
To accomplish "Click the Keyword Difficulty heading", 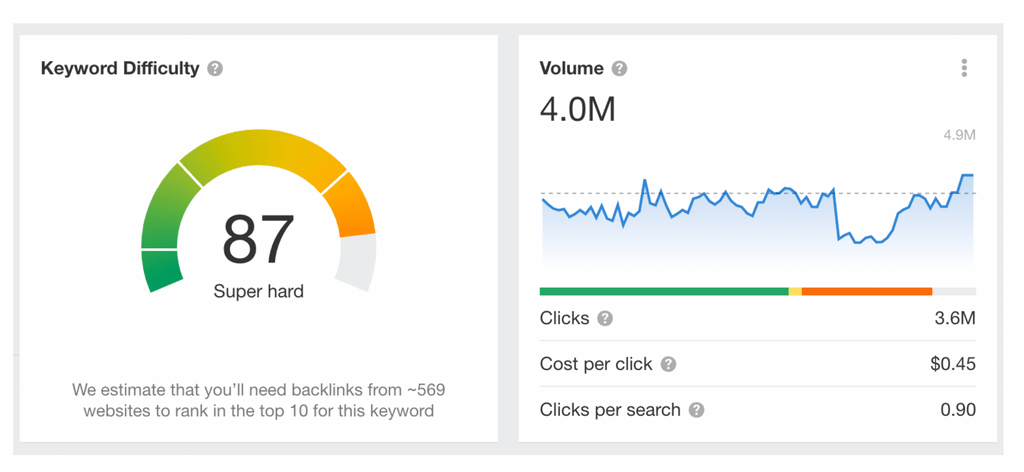I will (x=120, y=69).
